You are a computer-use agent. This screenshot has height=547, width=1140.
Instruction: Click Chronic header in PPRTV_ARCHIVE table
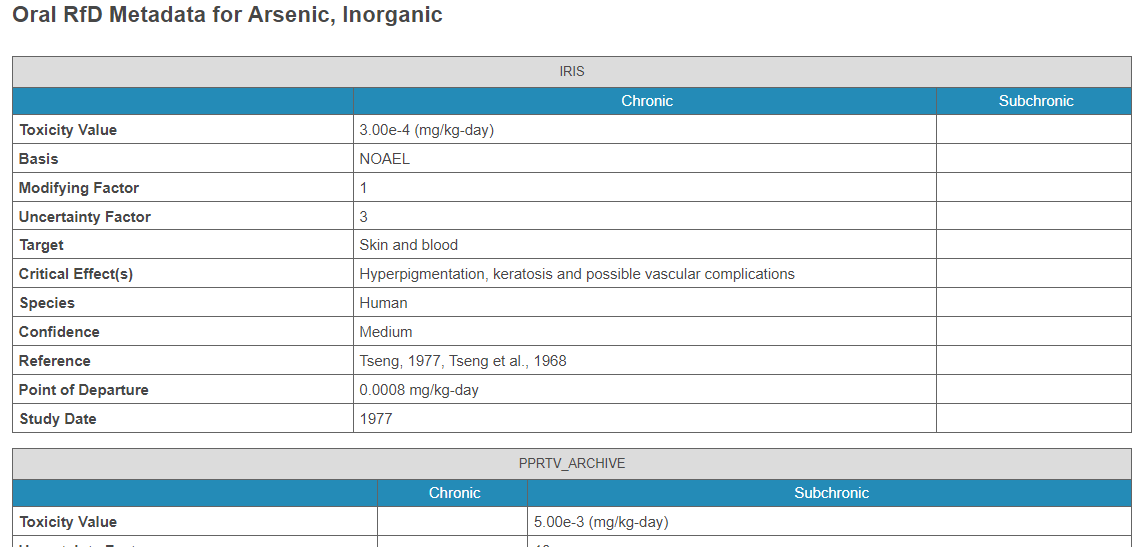[454, 493]
